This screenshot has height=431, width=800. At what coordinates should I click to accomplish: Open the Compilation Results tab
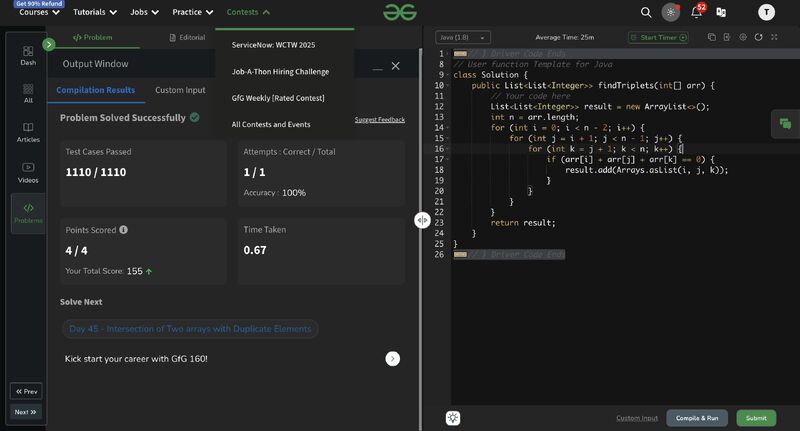pyautogui.click(x=95, y=90)
